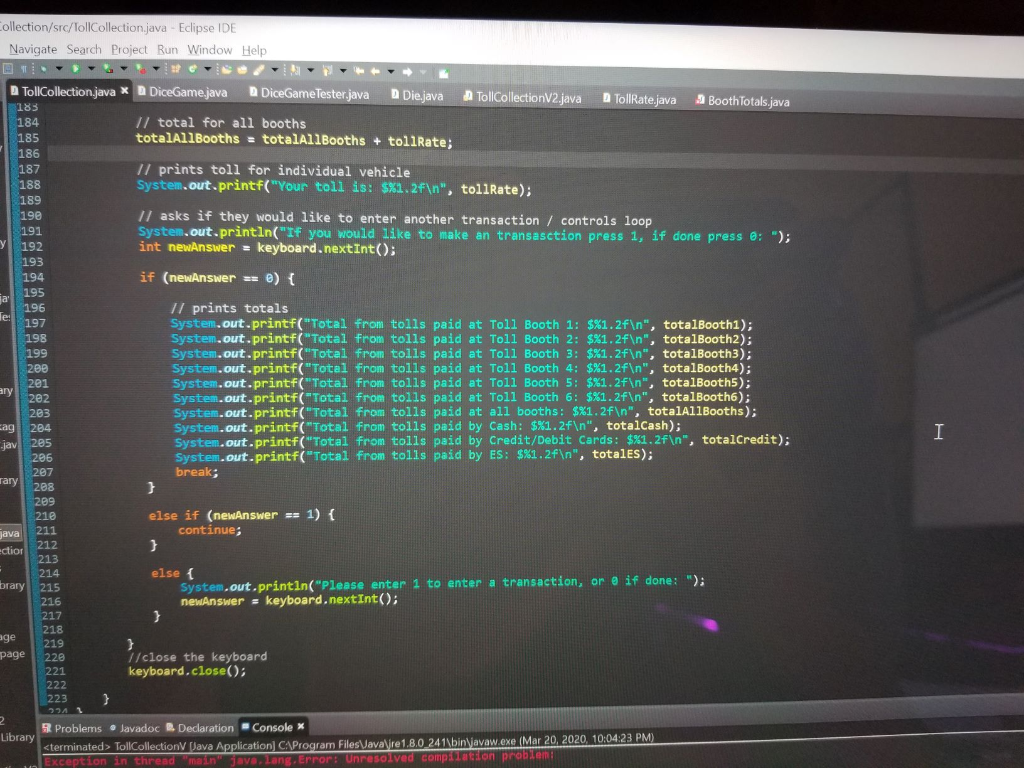Open the New wizard icon on the toolbar
1024x768 pixels.
(175, 70)
